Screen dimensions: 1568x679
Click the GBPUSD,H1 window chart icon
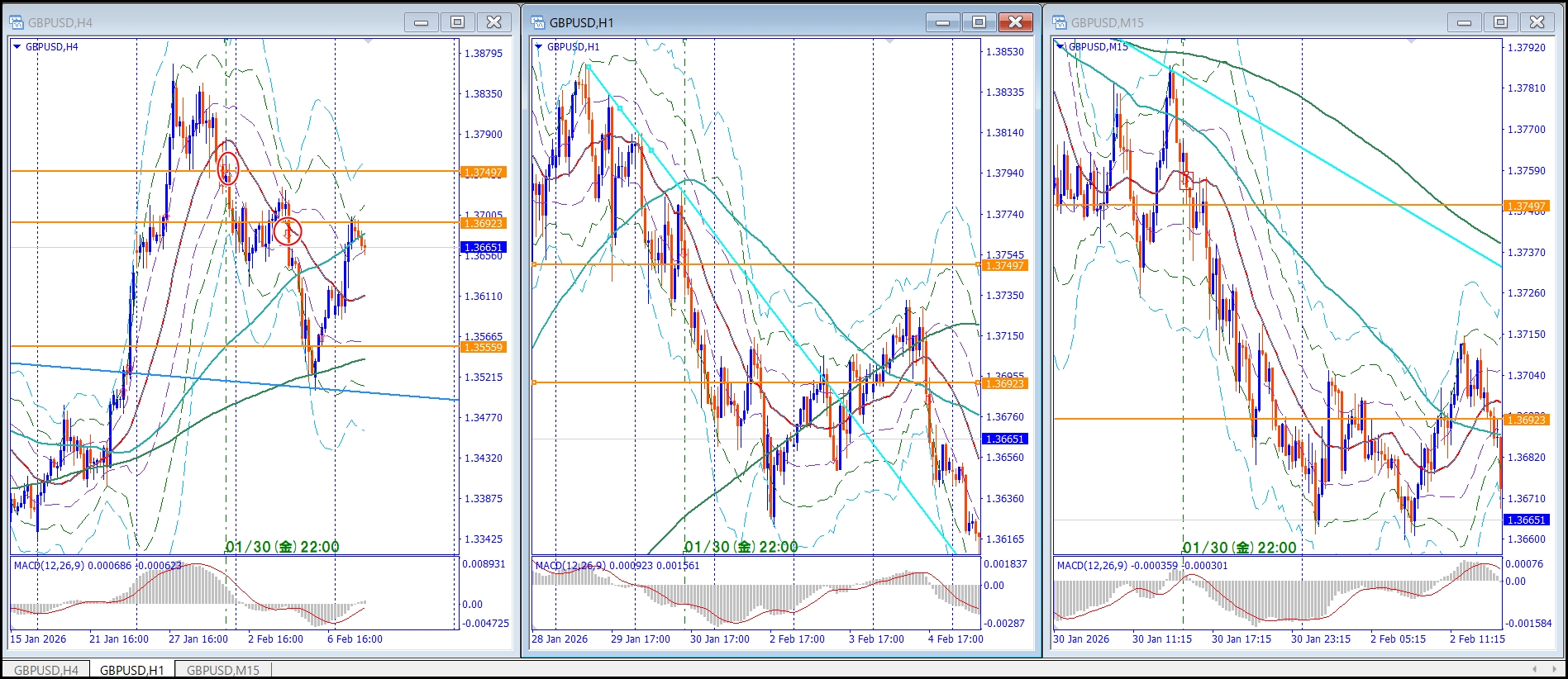[538, 22]
